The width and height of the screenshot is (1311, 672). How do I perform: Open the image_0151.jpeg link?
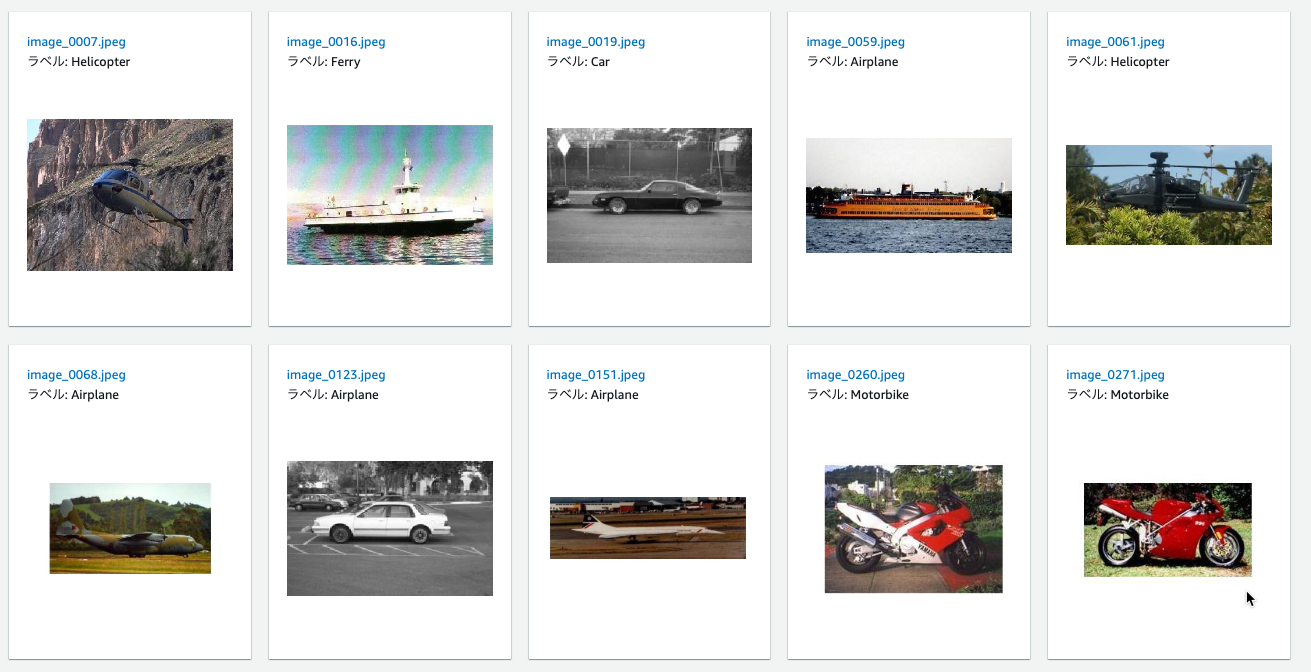click(596, 375)
